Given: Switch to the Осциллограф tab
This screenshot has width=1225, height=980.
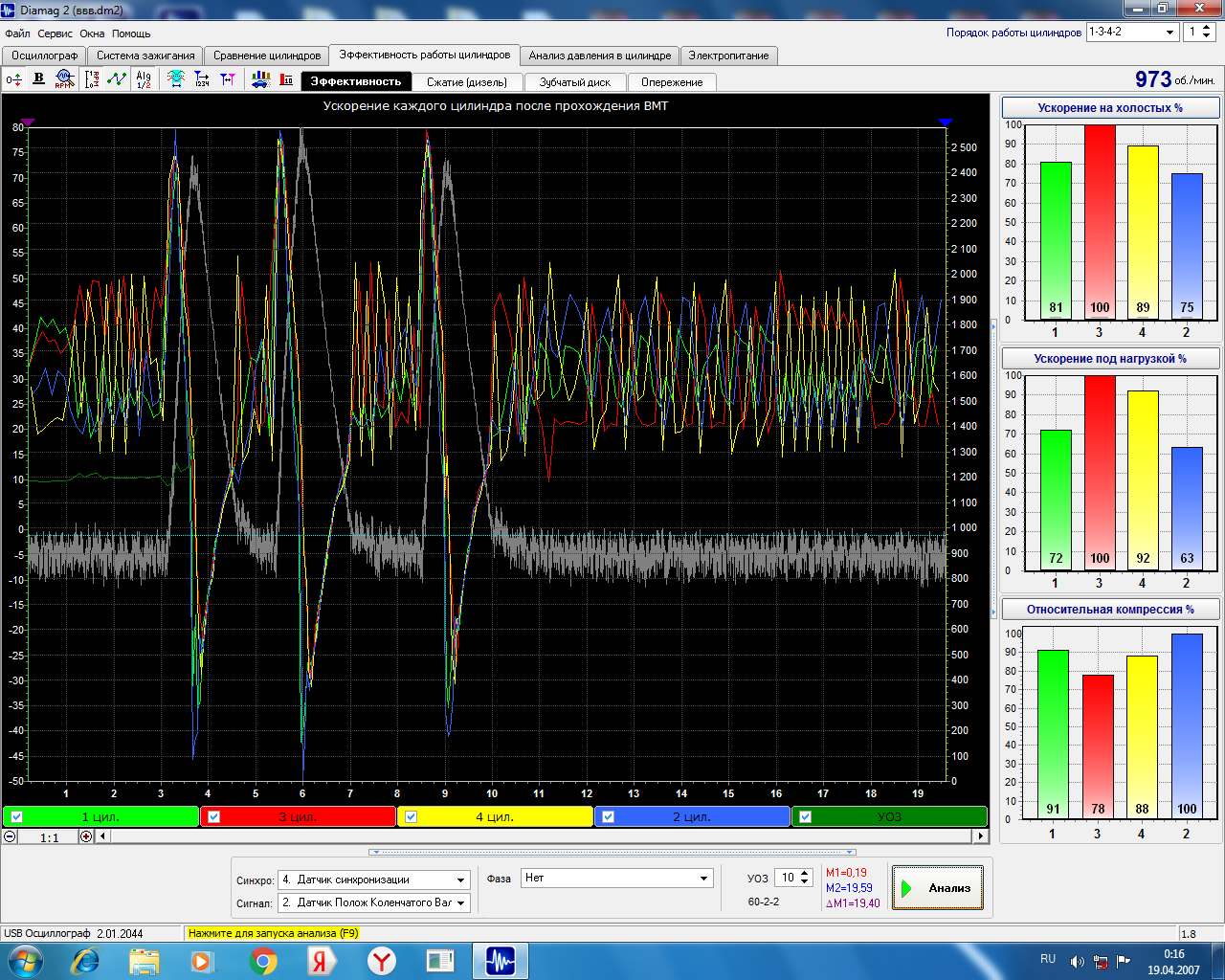Looking at the screenshot, I should 45,56.
